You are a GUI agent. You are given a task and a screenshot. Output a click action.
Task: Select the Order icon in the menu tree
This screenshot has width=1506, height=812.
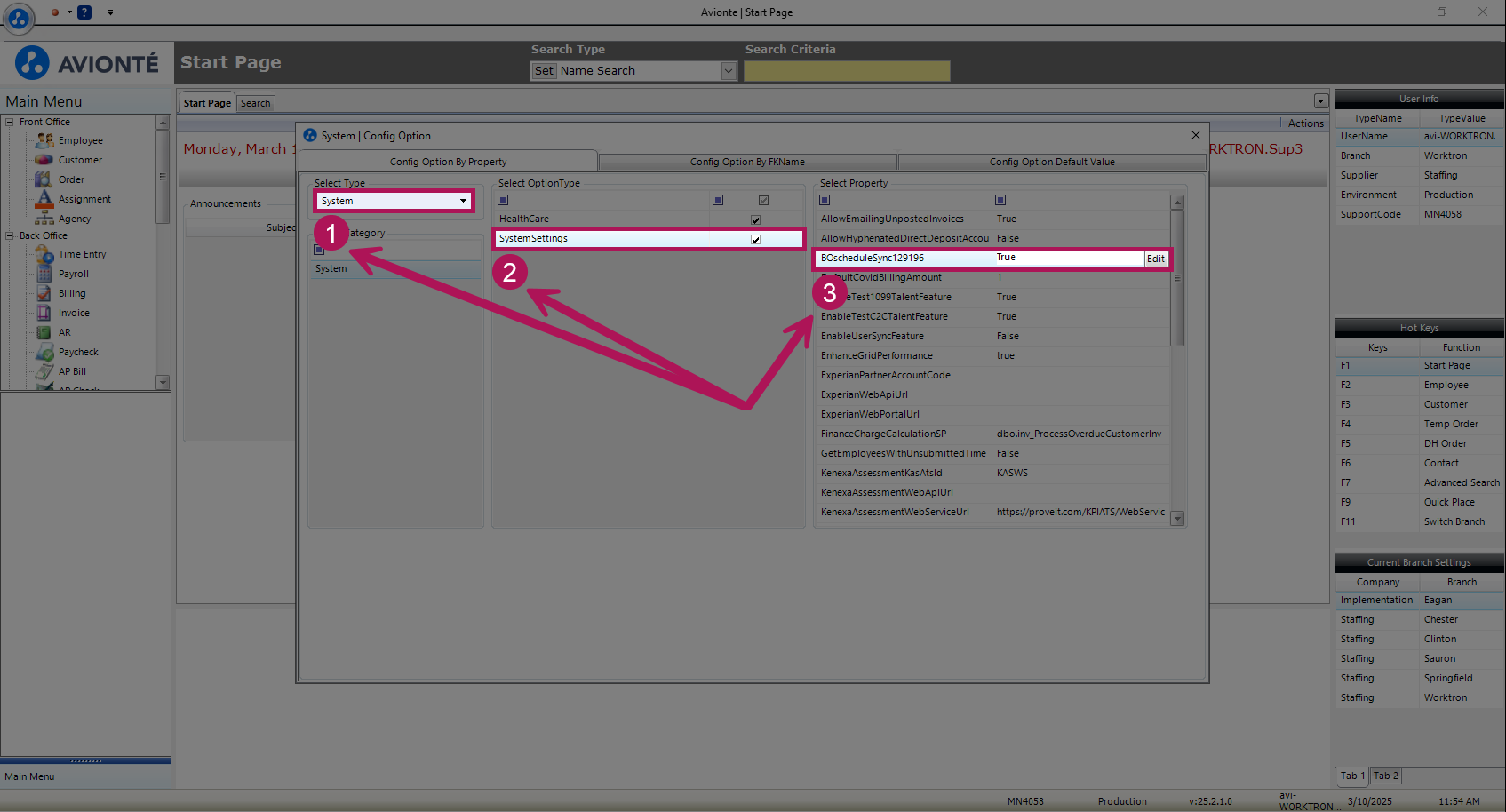point(44,179)
